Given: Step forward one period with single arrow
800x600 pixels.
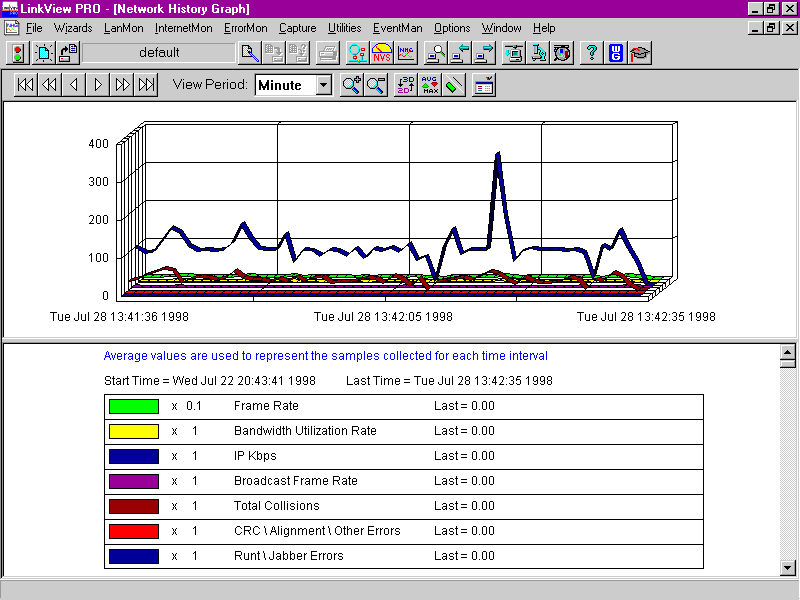Looking at the screenshot, I should (x=98, y=85).
